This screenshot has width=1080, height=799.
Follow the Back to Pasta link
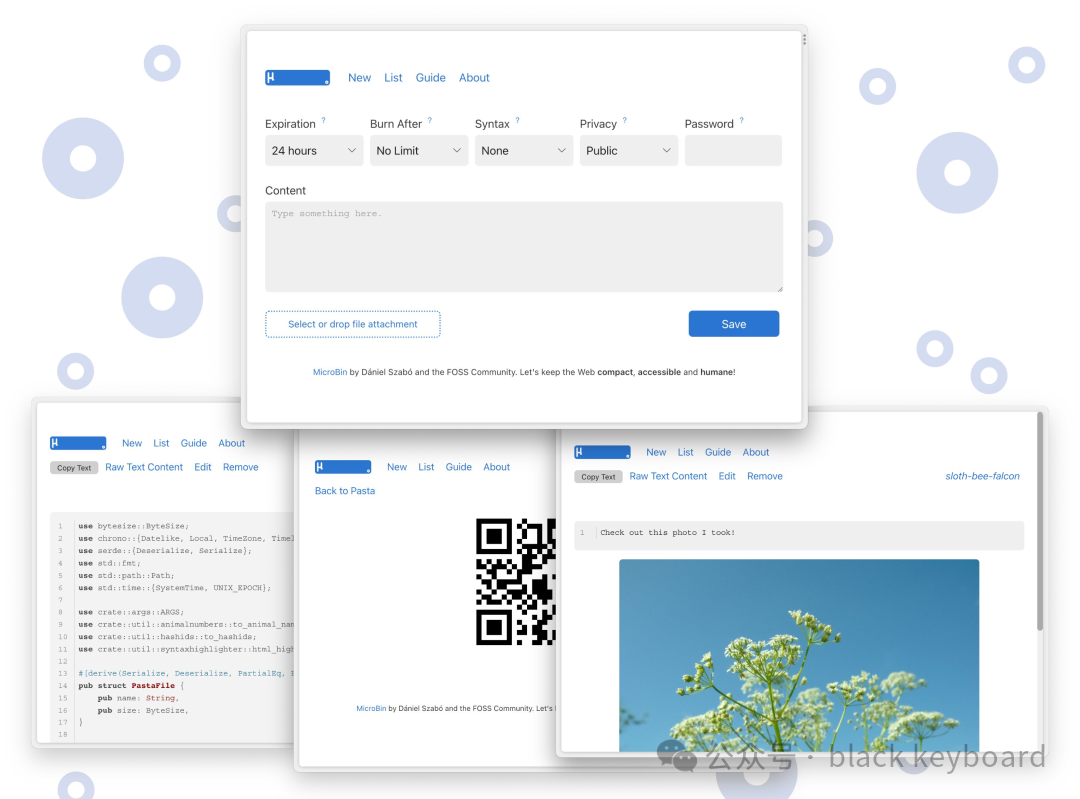point(345,491)
